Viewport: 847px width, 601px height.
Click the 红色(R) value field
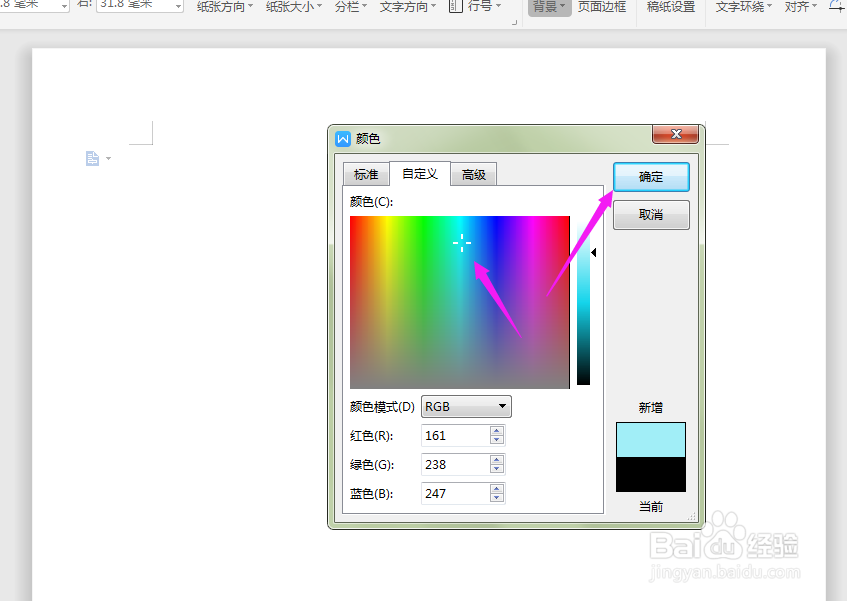click(455, 435)
